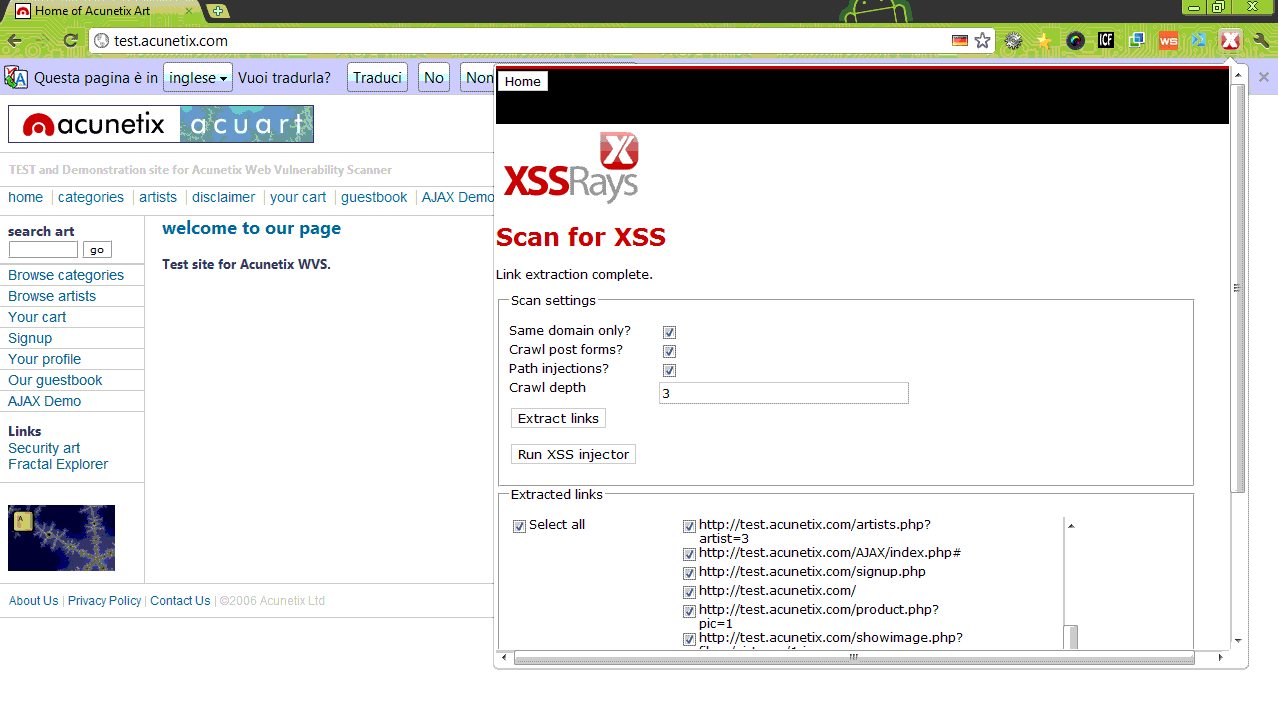Bookmark this page with the star
The width and height of the screenshot is (1278, 707).
point(983,41)
